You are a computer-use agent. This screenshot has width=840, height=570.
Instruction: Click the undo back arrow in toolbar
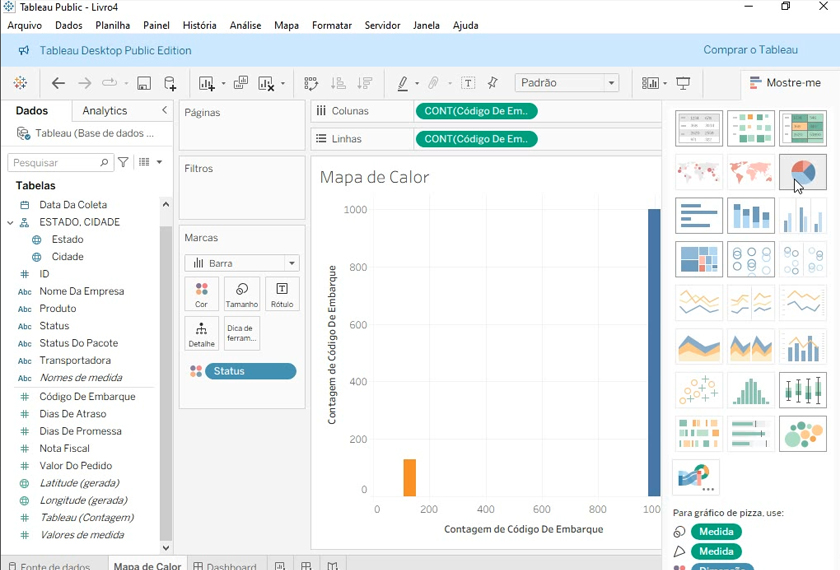coord(58,84)
